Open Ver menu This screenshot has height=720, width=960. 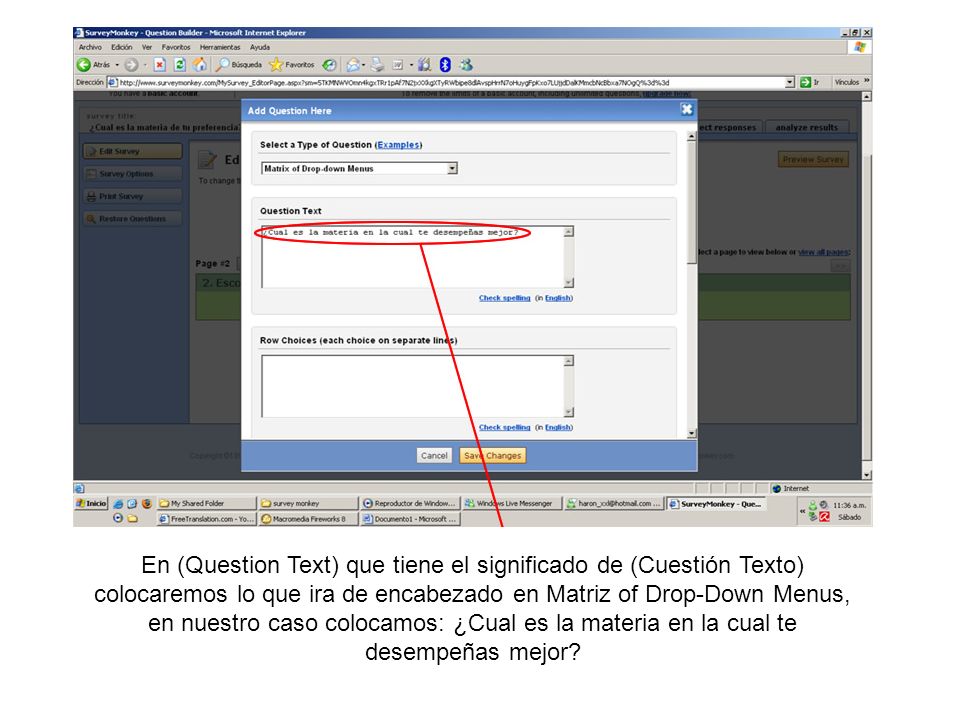147,47
